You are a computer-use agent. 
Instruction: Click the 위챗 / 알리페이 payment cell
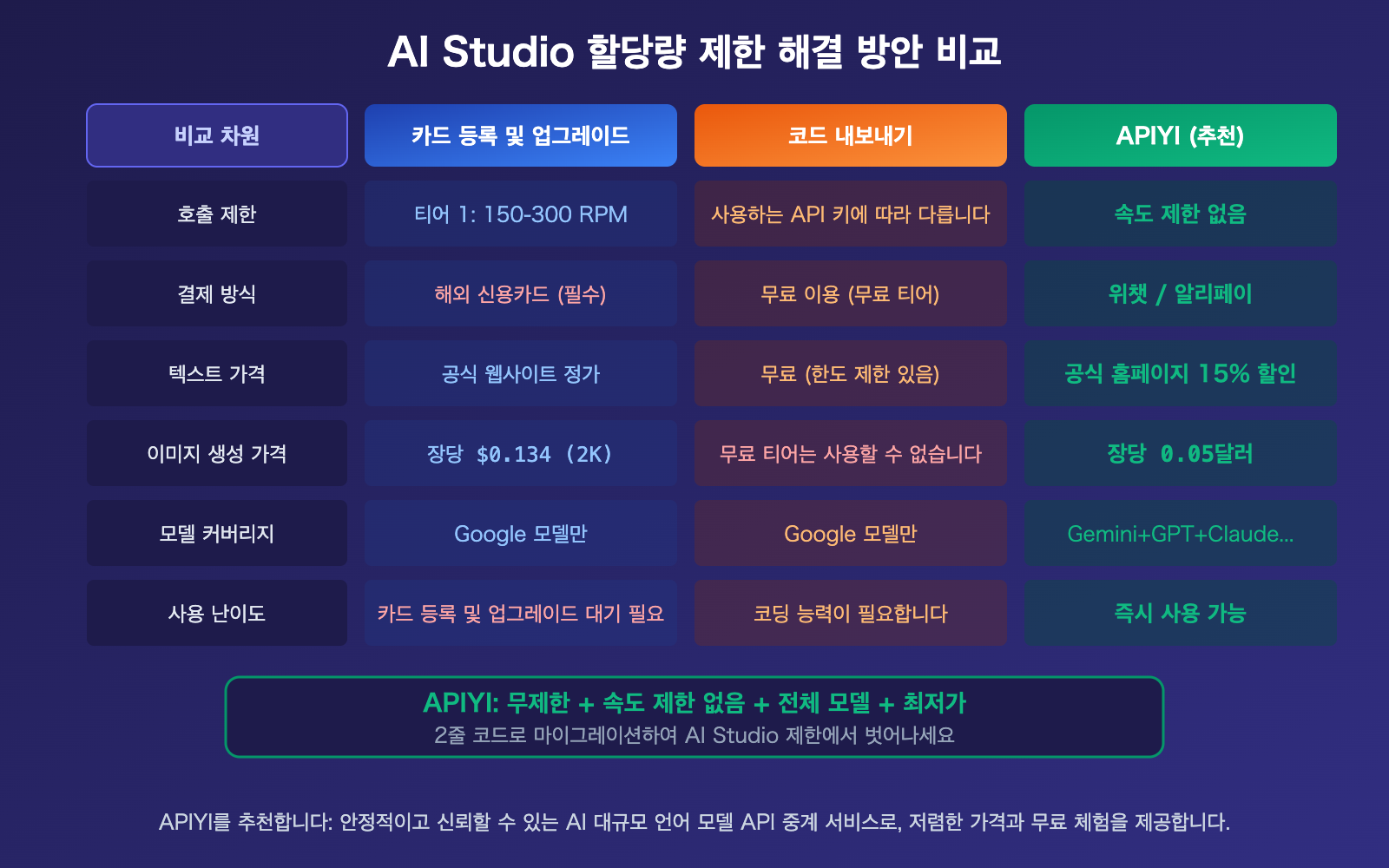coord(1180,293)
